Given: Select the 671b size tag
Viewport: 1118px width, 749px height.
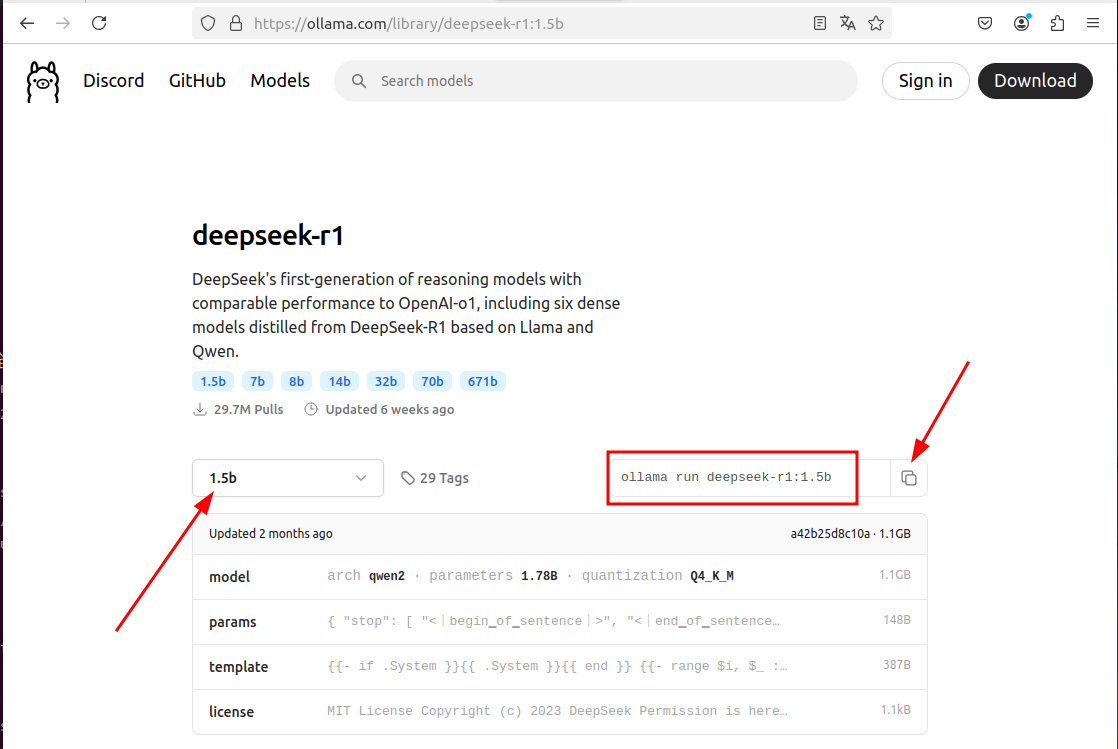Looking at the screenshot, I should click(x=483, y=382).
